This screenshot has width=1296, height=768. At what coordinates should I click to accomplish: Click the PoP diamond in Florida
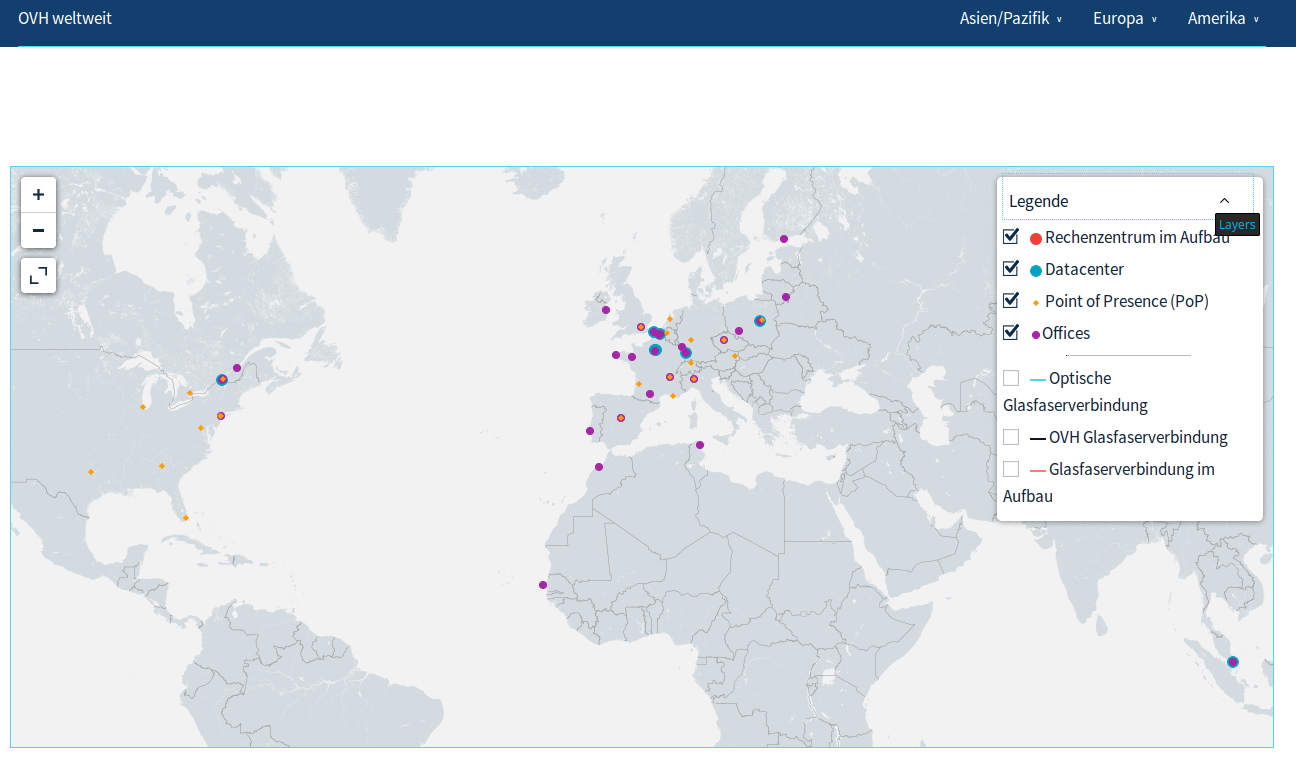click(186, 518)
